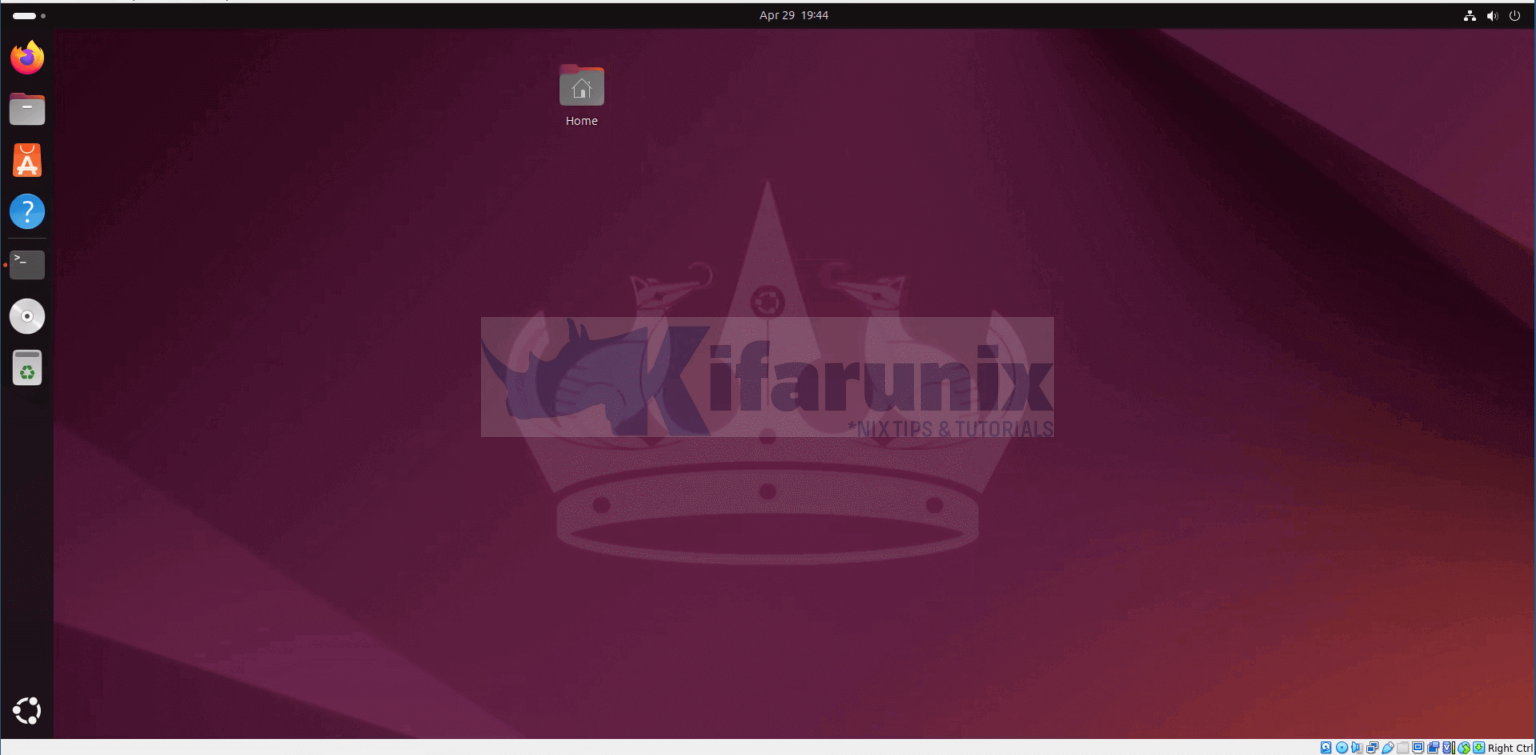Click the shared folders icon in VirtualBox status bar

click(1404, 747)
